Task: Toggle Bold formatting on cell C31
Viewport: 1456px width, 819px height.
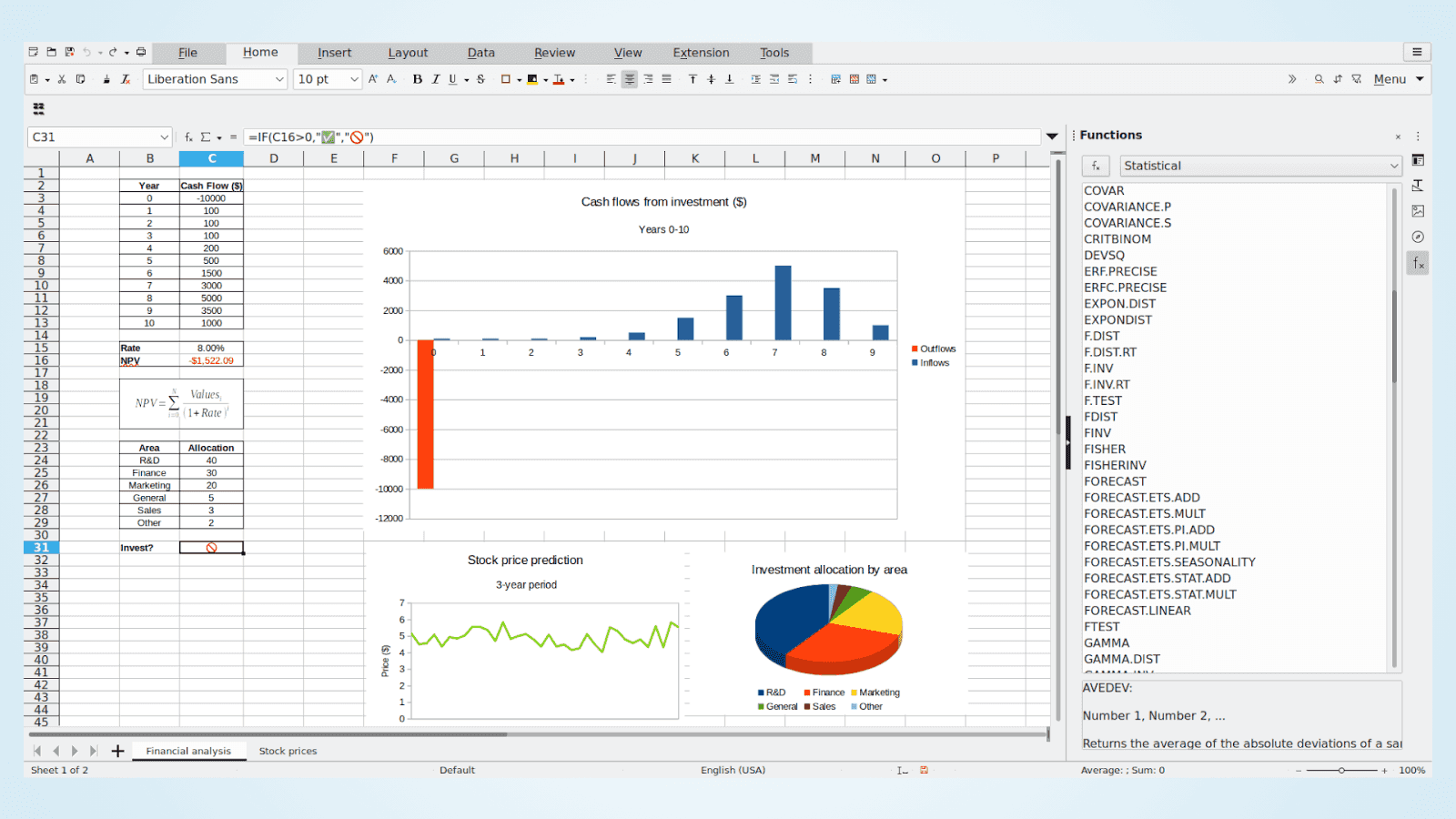Action: pyautogui.click(x=417, y=79)
